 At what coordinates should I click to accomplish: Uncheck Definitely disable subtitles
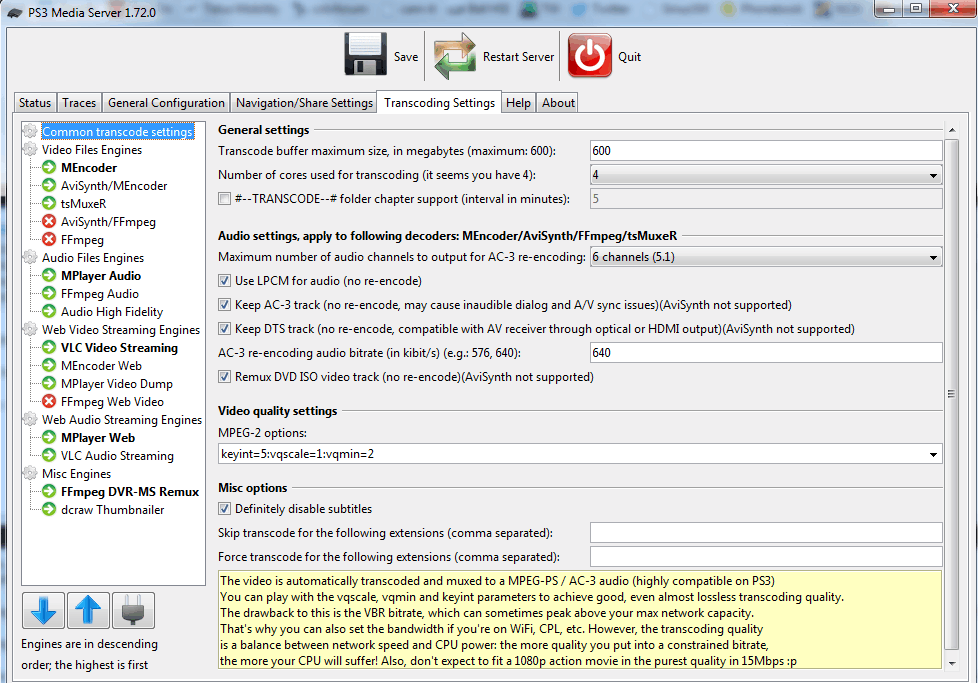[225, 509]
